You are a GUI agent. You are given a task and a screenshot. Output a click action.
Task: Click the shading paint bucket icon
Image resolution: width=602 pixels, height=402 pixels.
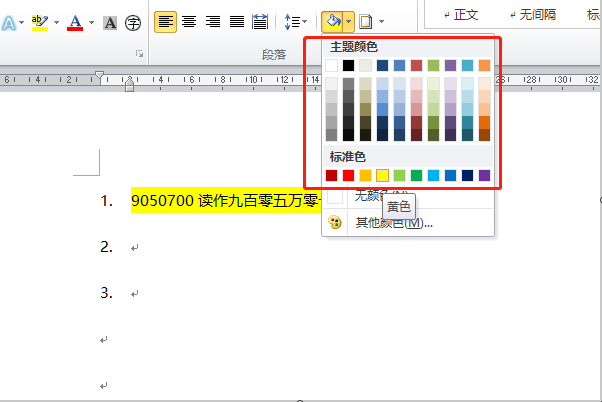[332, 22]
